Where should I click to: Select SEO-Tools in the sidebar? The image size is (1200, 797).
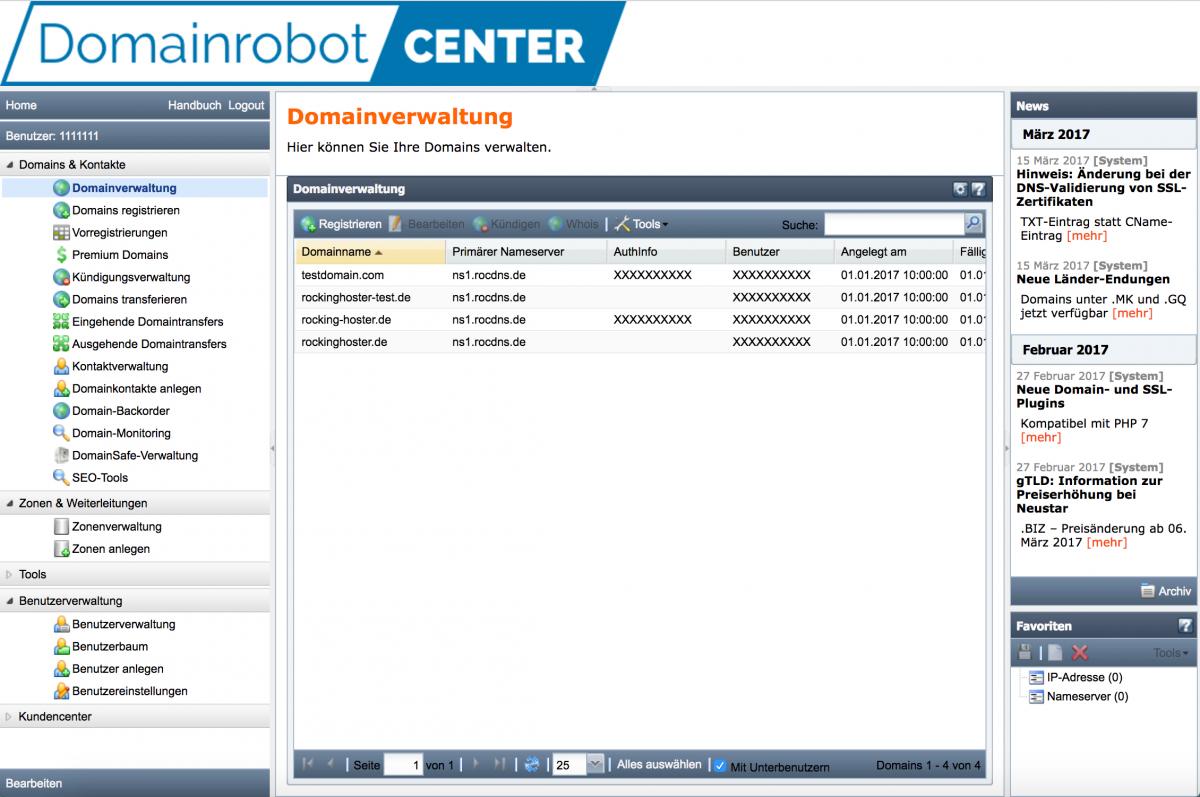[100, 478]
